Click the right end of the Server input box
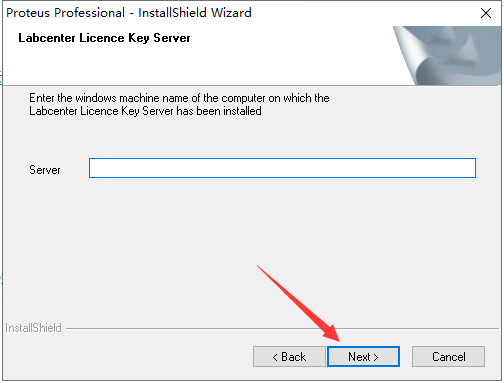The image size is (504, 383). 468,168
